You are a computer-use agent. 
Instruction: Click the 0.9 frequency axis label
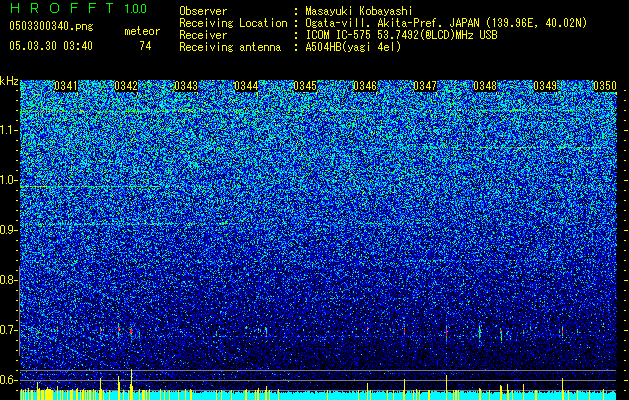point(8,230)
